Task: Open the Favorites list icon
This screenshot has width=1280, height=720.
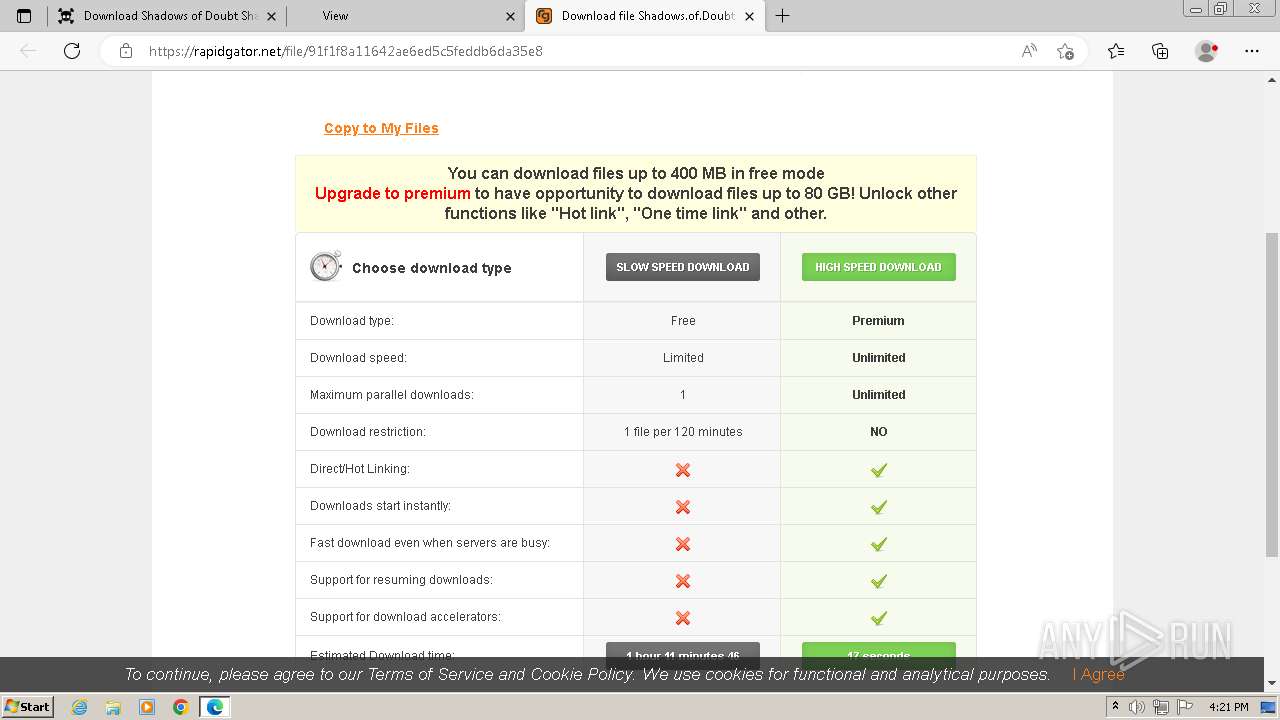Action: (1116, 51)
